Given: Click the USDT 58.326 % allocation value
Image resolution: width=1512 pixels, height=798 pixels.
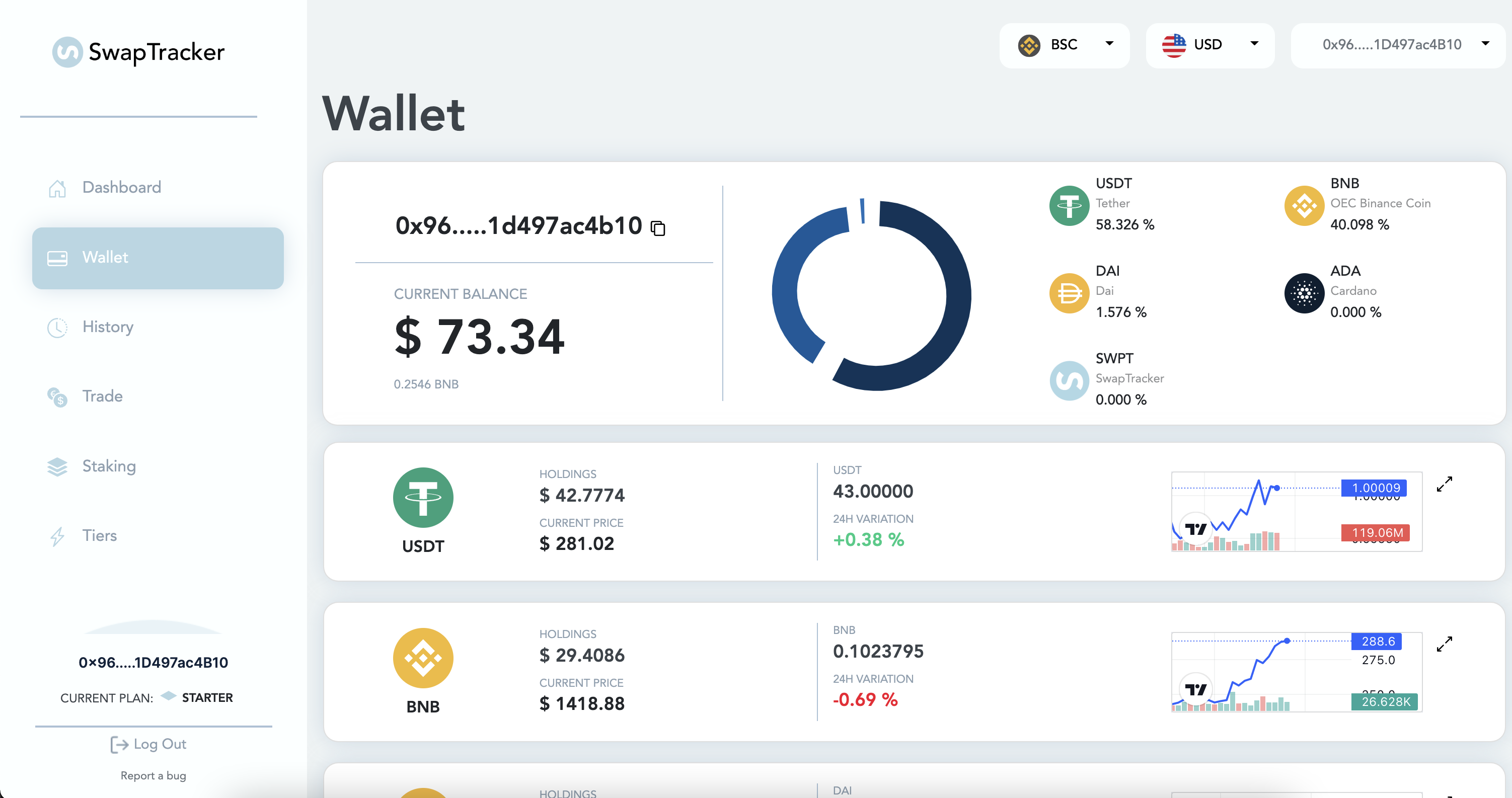Looking at the screenshot, I should tap(1124, 225).
